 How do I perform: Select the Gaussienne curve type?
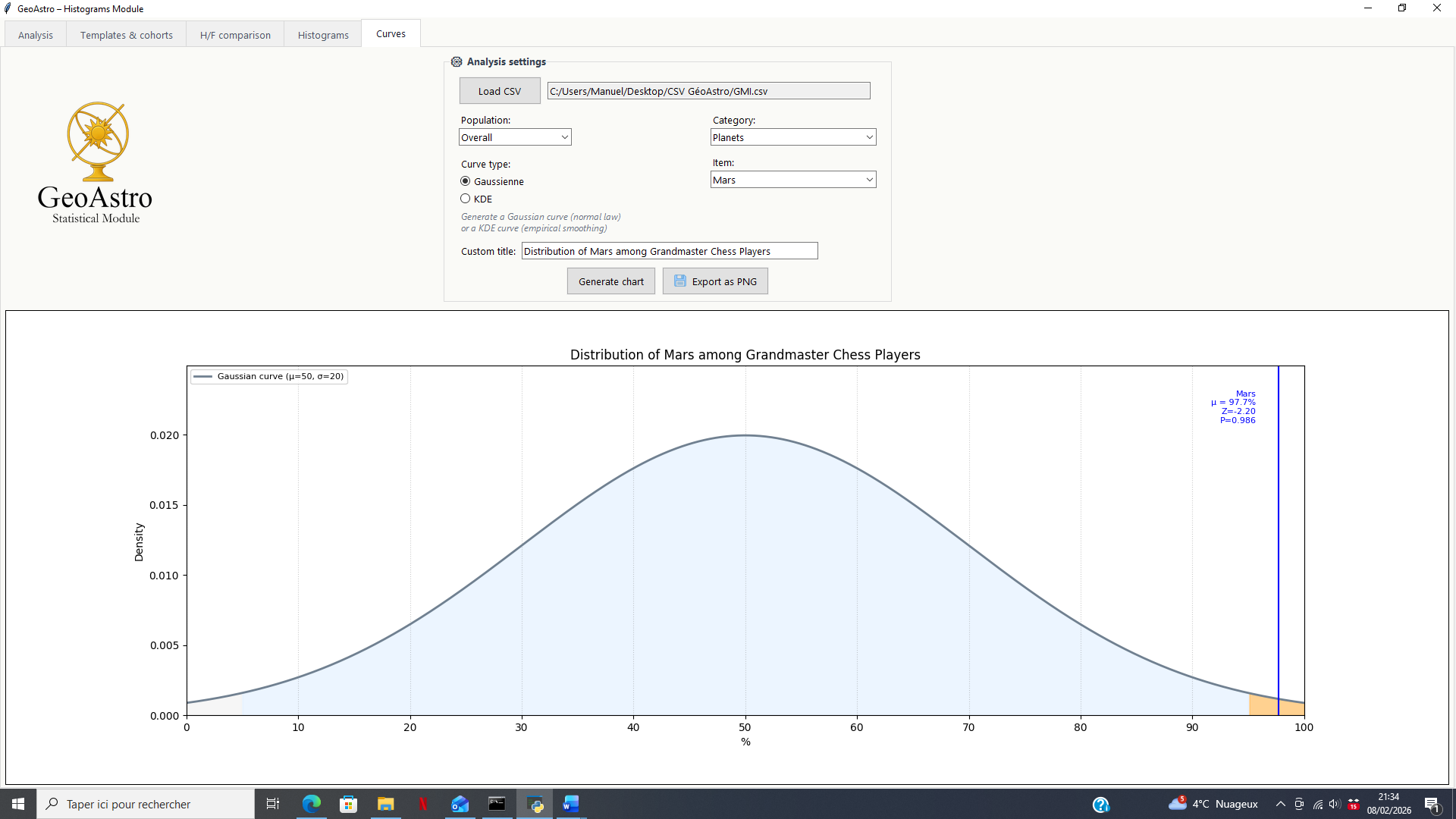click(466, 181)
